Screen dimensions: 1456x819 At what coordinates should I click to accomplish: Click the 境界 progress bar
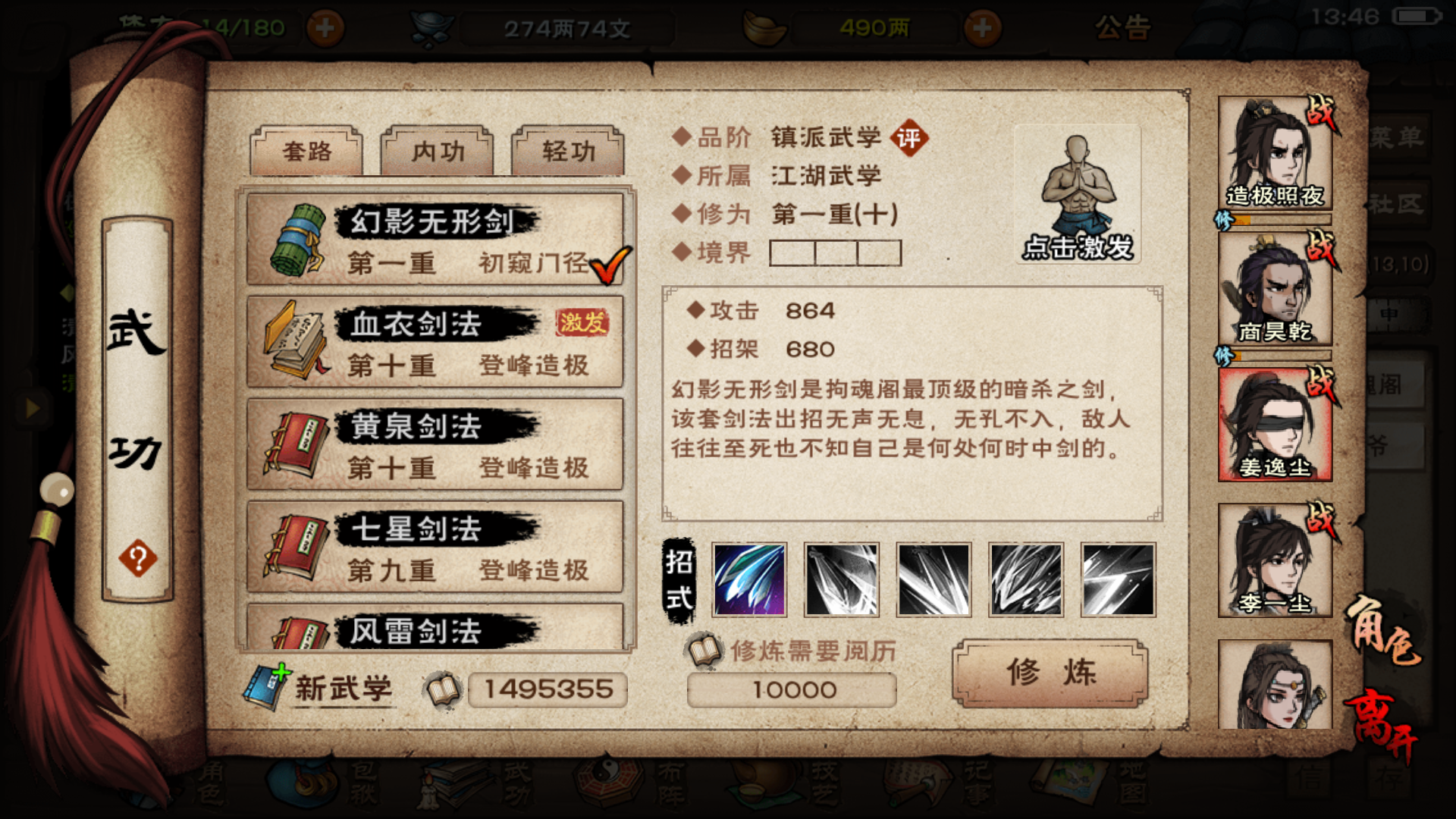[835, 253]
